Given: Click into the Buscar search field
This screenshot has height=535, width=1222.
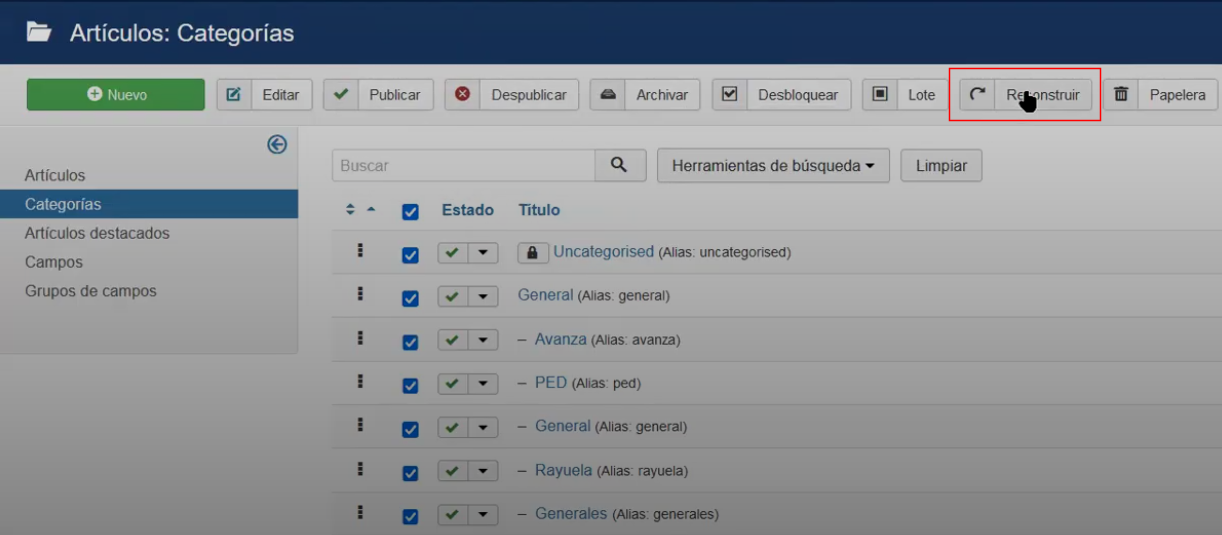Looking at the screenshot, I should click(463, 166).
